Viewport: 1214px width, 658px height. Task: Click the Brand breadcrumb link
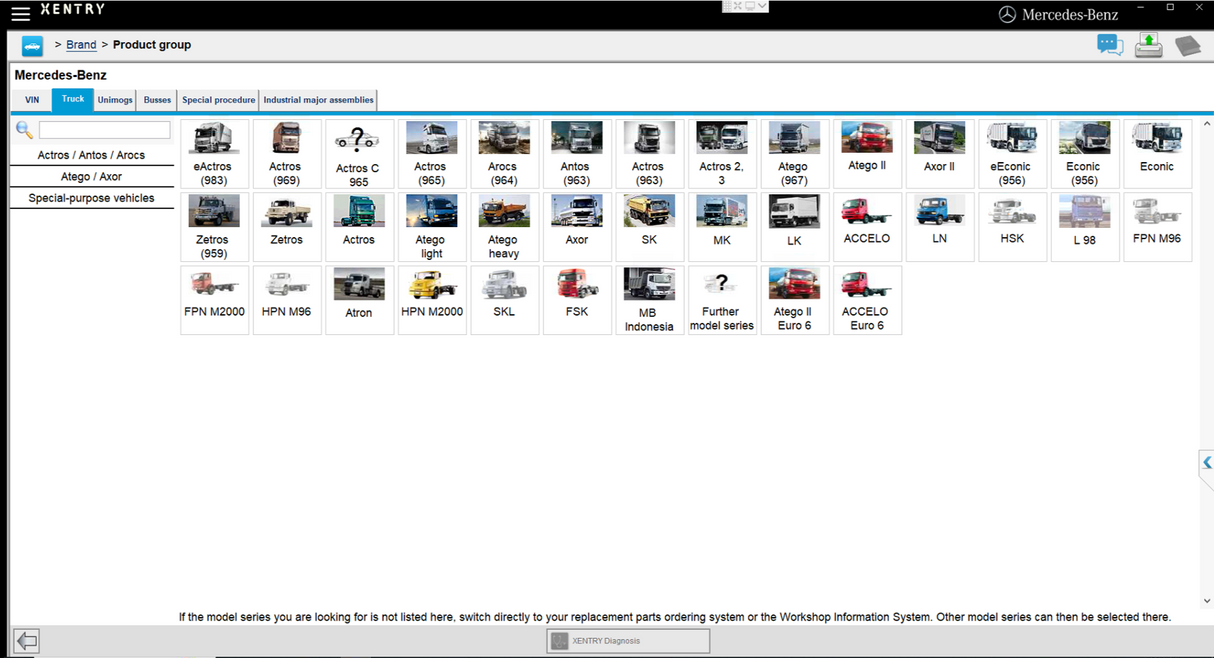[81, 45]
